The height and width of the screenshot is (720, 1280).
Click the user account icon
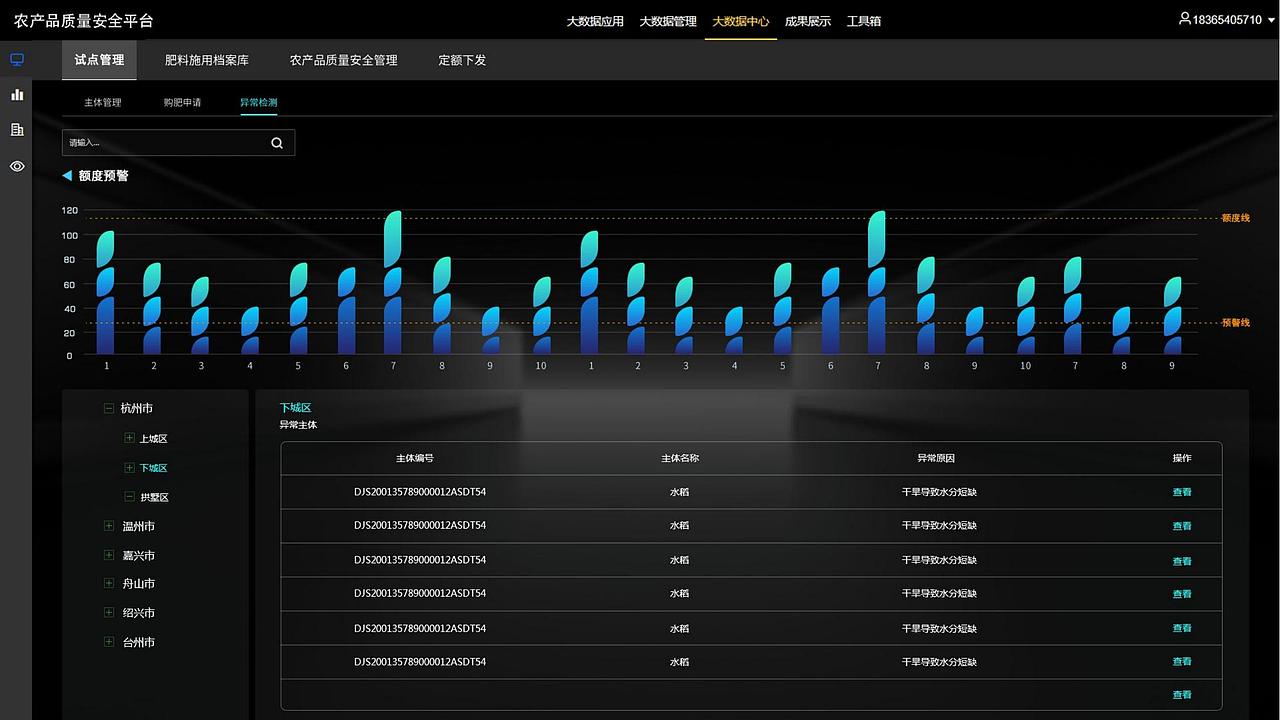1185,19
